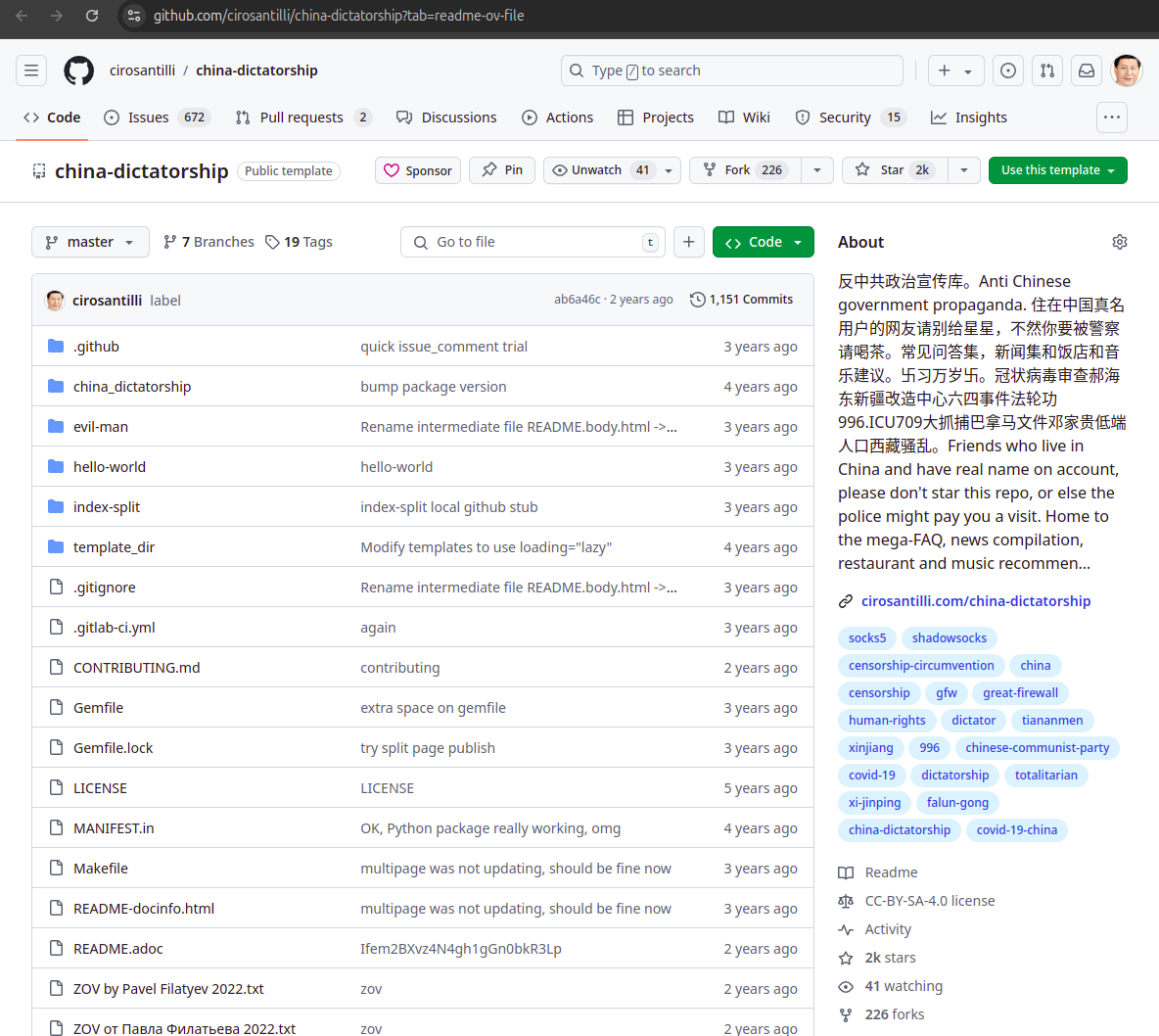Screen dimensions: 1159x1036
Task: Star the repository
Action: pos(895,170)
